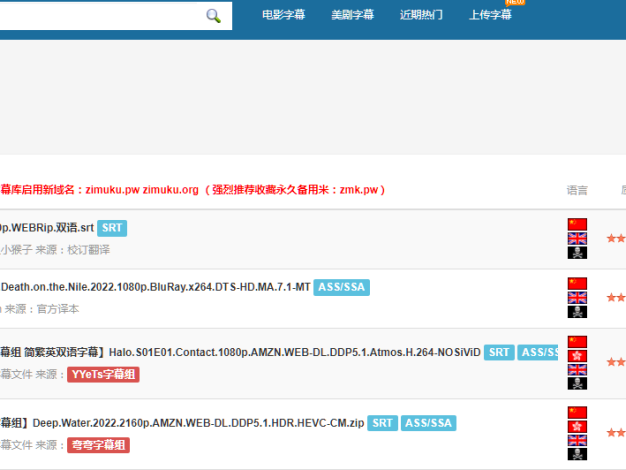Viewport: 626px width, 470px height.
Task: Click star rating on Halo.S01E01 row
Action: point(616,362)
